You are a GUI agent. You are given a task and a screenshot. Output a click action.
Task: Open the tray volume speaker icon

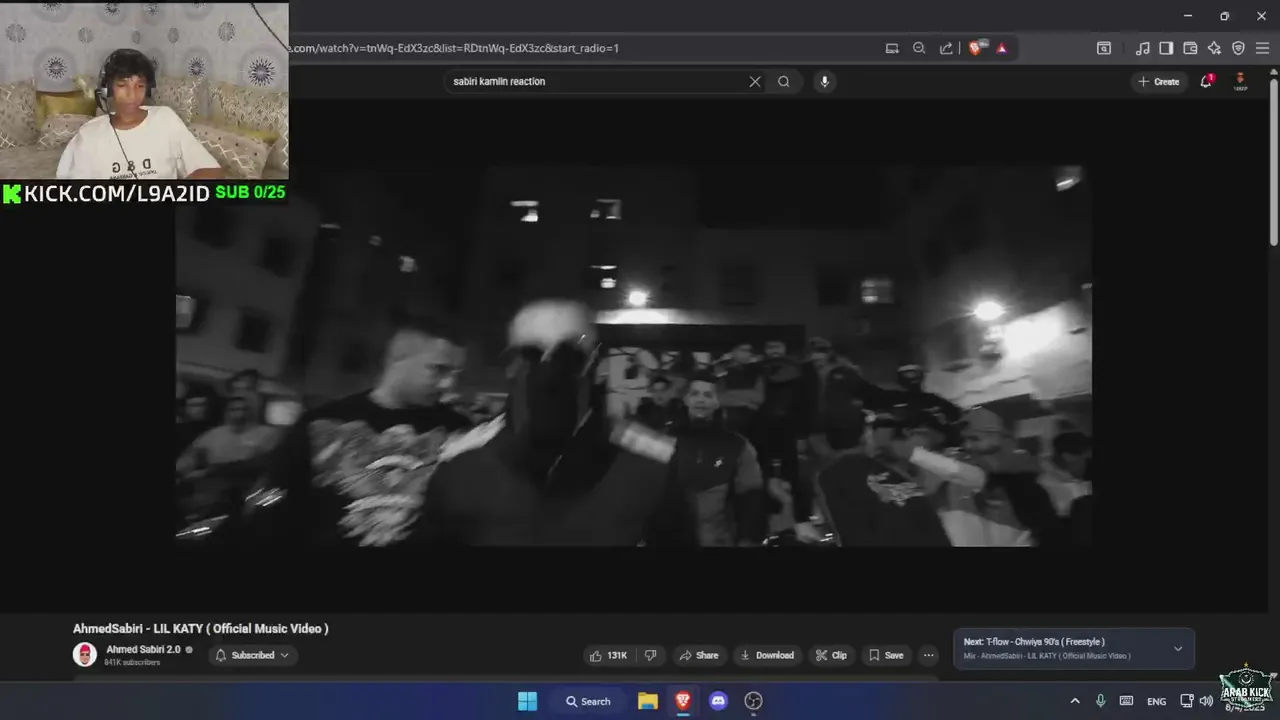1206,701
